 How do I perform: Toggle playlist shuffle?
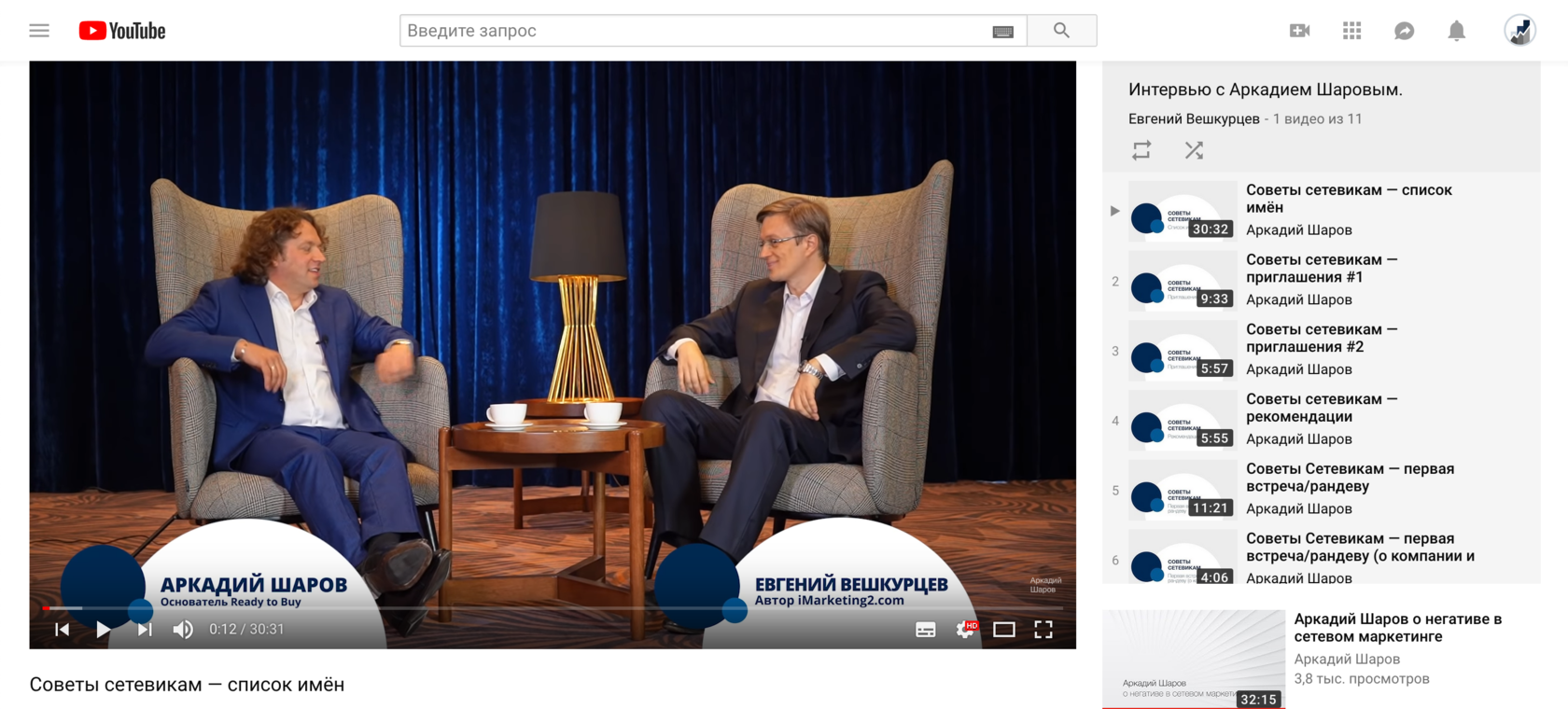click(x=1194, y=150)
